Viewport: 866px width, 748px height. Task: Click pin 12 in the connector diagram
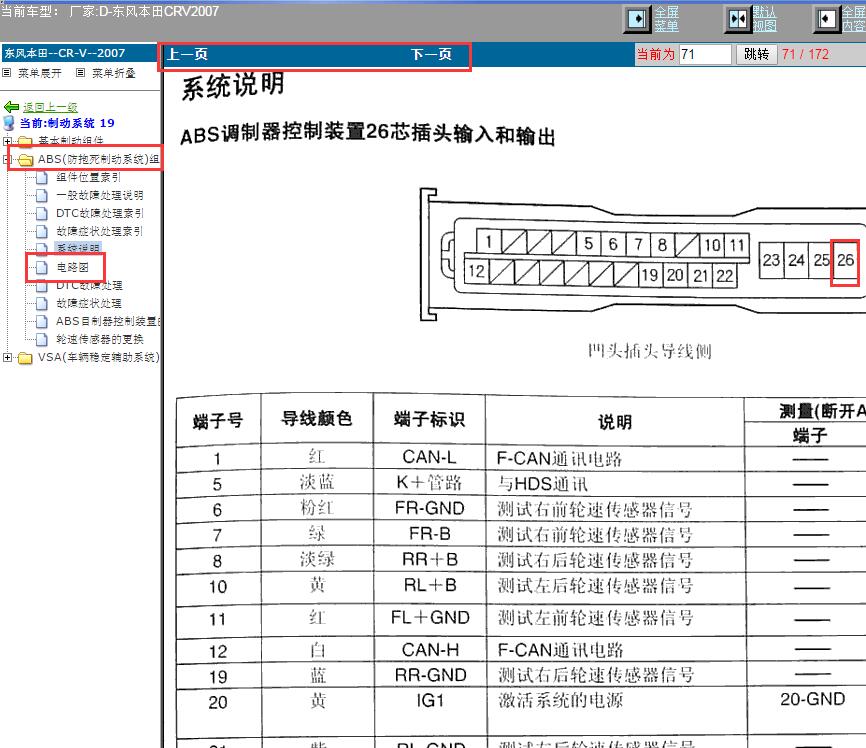click(476, 271)
